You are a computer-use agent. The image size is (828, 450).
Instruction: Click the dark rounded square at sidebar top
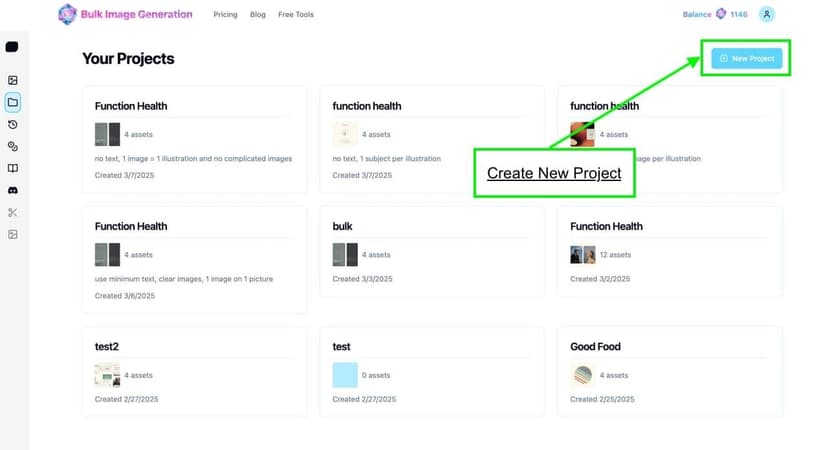click(x=12, y=47)
